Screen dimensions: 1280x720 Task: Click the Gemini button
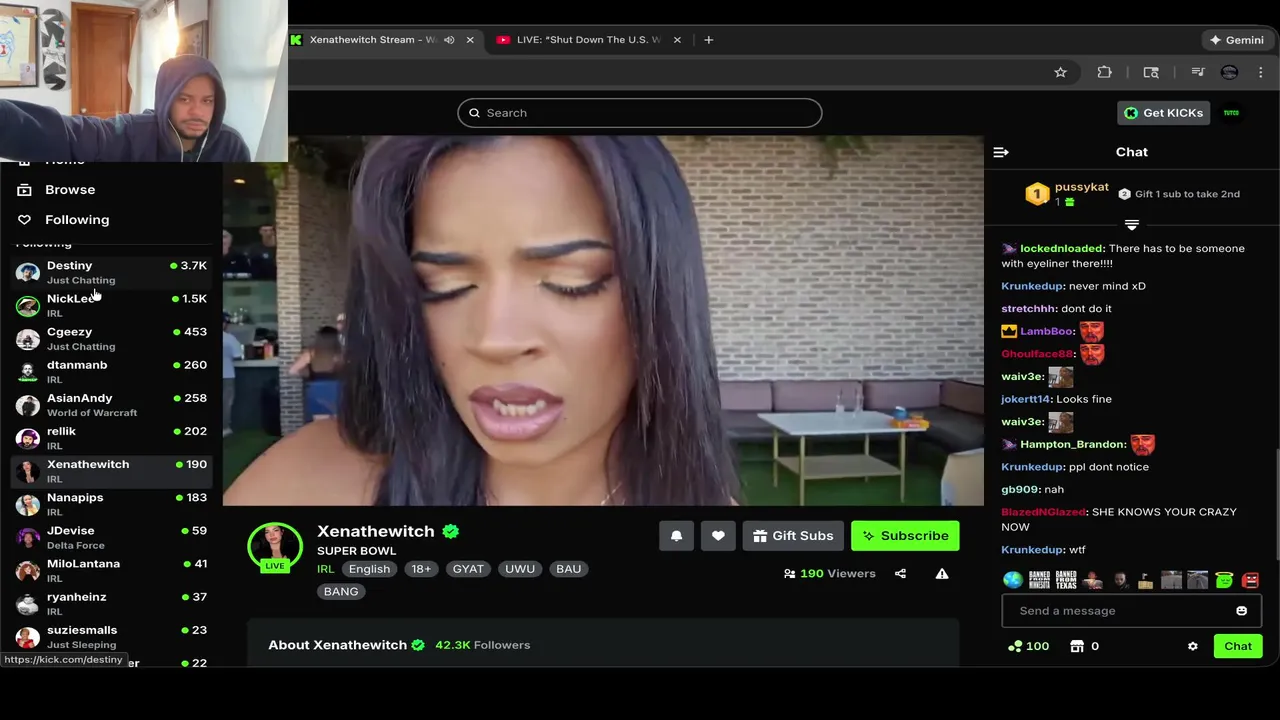[x=1237, y=40]
